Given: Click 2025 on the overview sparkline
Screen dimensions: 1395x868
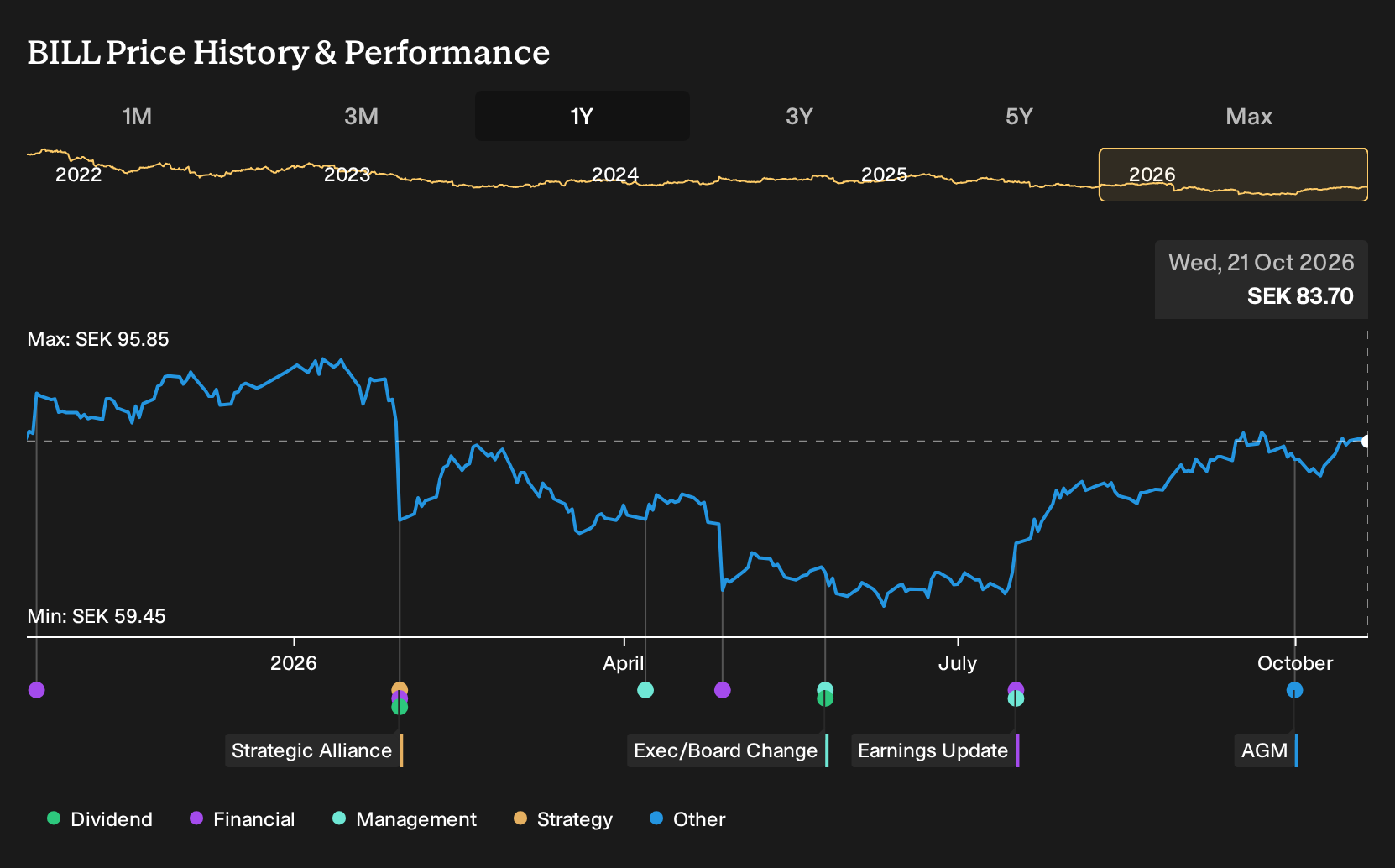Looking at the screenshot, I should click(884, 175).
